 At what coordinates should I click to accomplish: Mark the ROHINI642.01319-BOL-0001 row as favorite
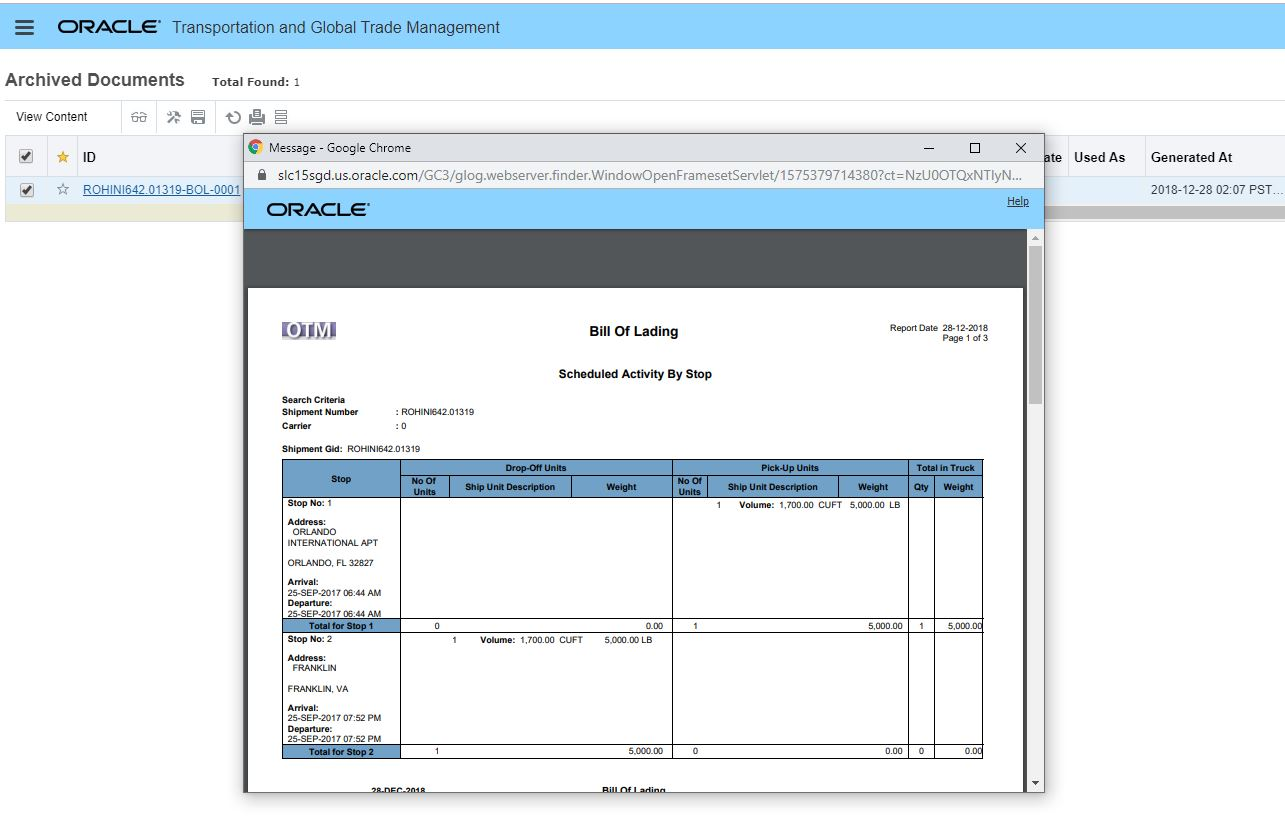(63, 189)
